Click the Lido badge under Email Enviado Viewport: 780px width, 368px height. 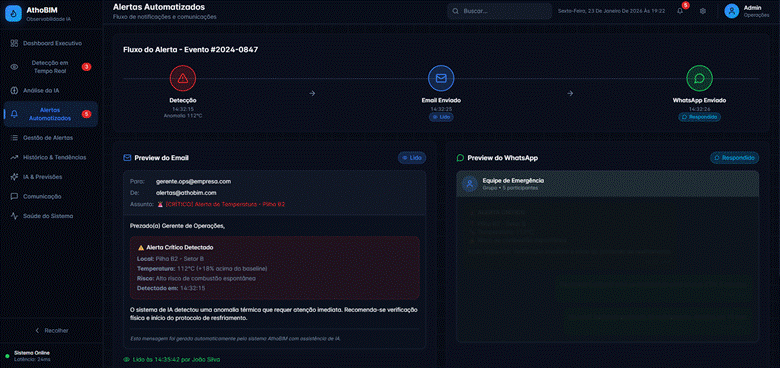click(x=441, y=117)
